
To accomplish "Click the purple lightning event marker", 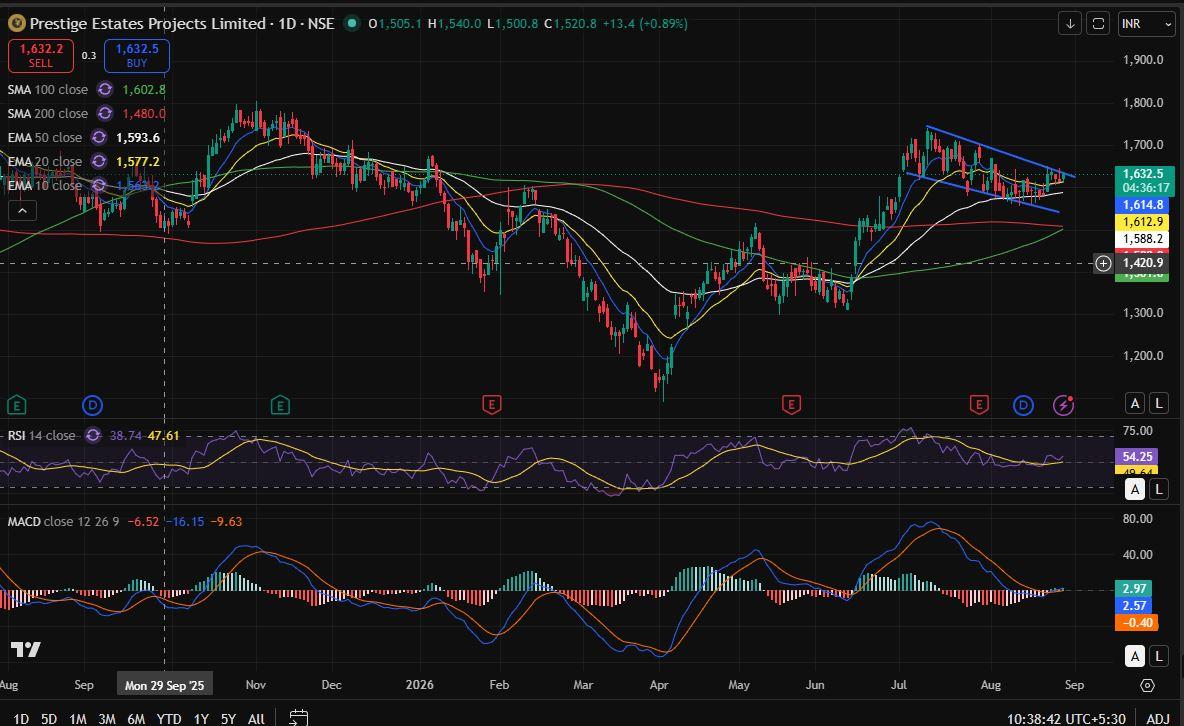I will pos(1063,406).
